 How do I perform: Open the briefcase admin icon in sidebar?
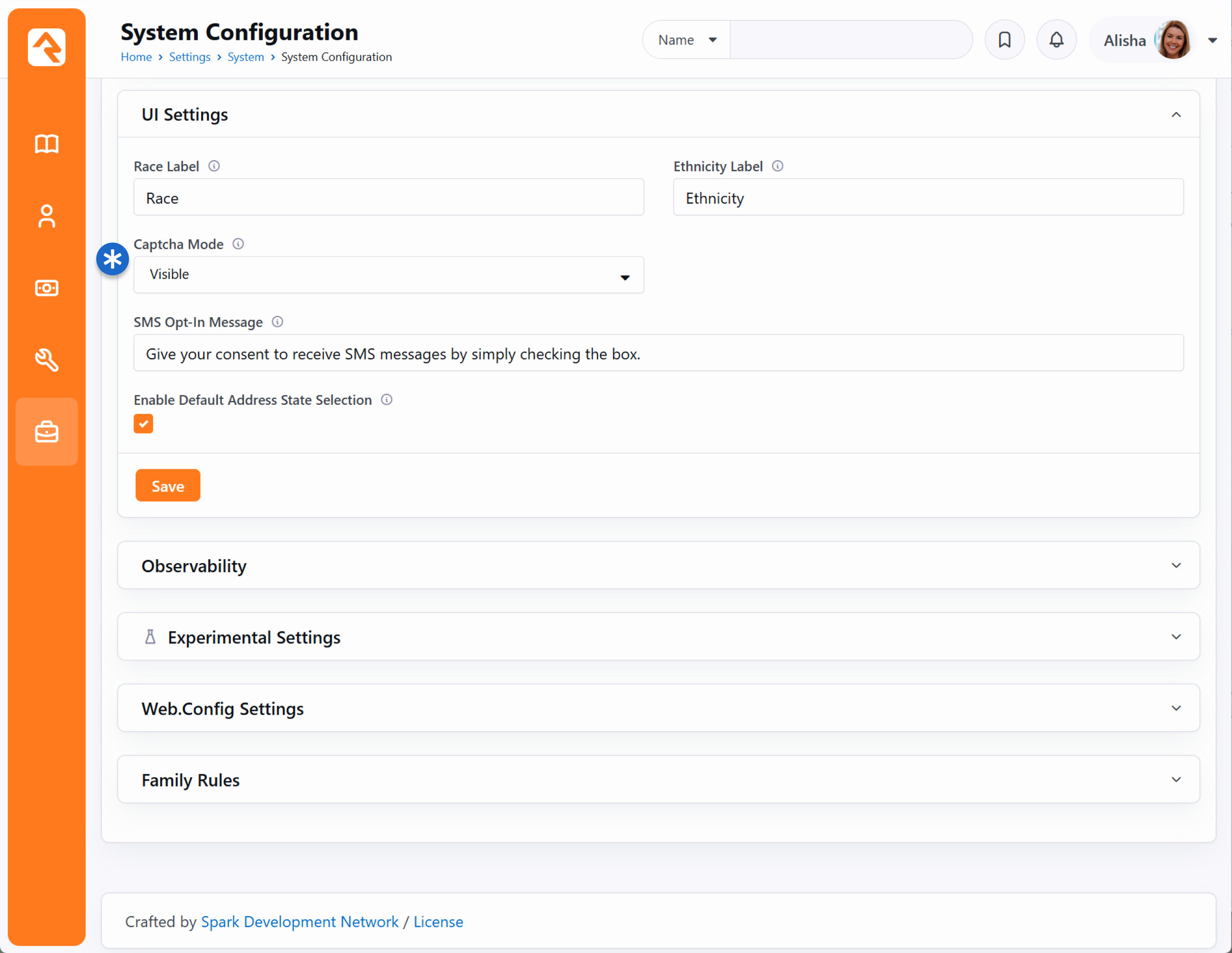[x=46, y=432]
